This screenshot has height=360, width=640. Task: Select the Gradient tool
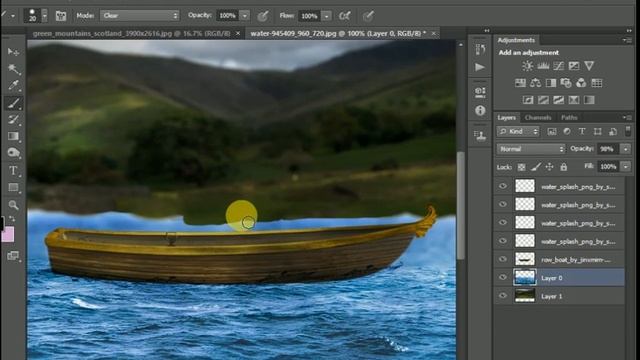[13, 136]
